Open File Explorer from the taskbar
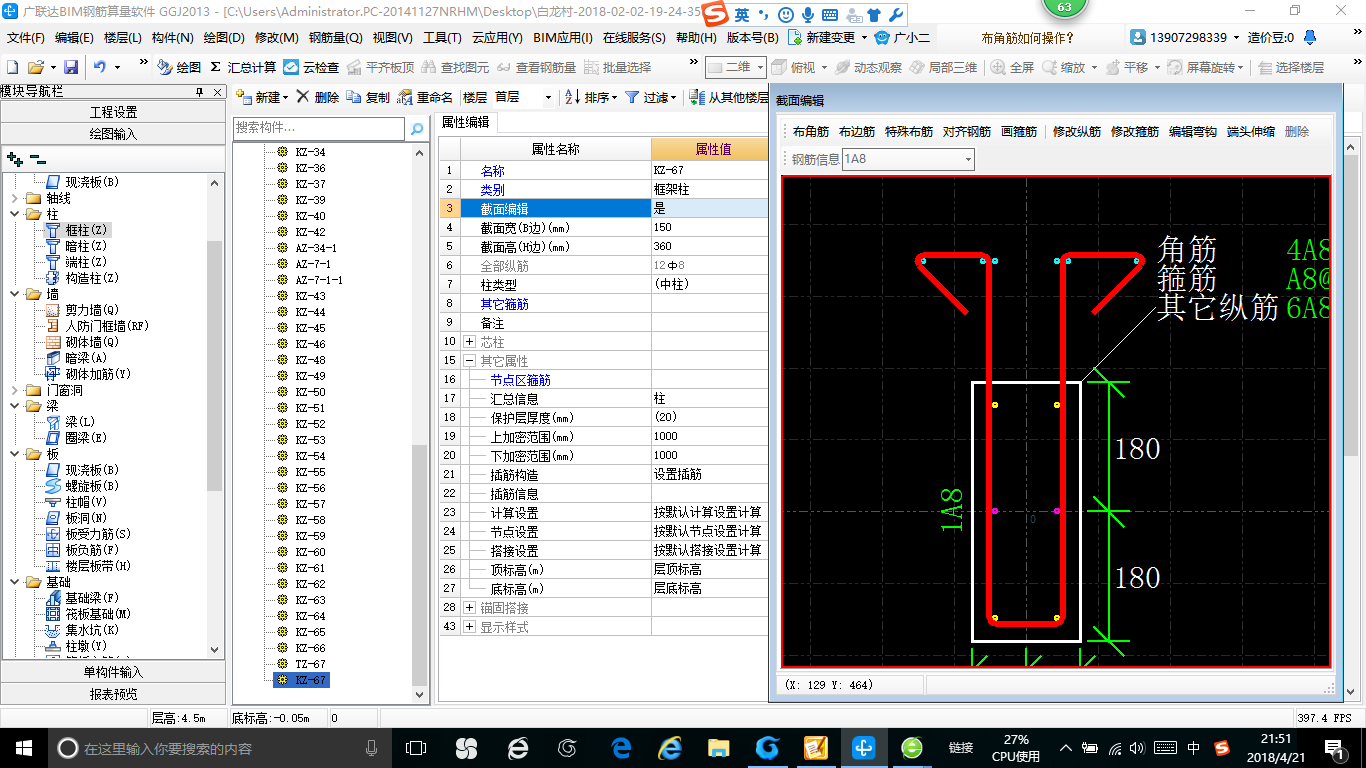The height and width of the screenshot is (768, 1366). (718, 747)
